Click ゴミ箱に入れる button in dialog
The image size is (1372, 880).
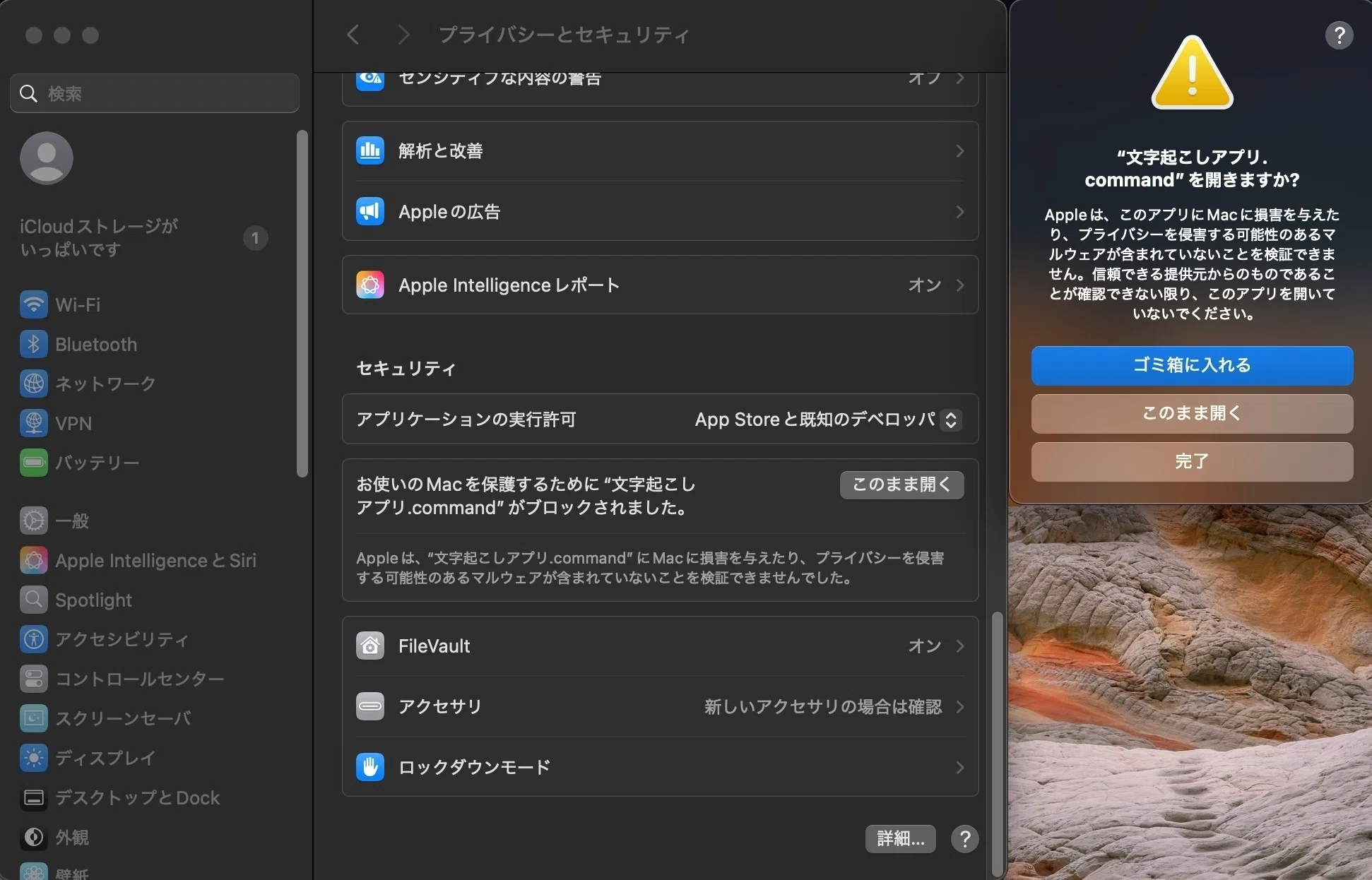point(1192,365)
